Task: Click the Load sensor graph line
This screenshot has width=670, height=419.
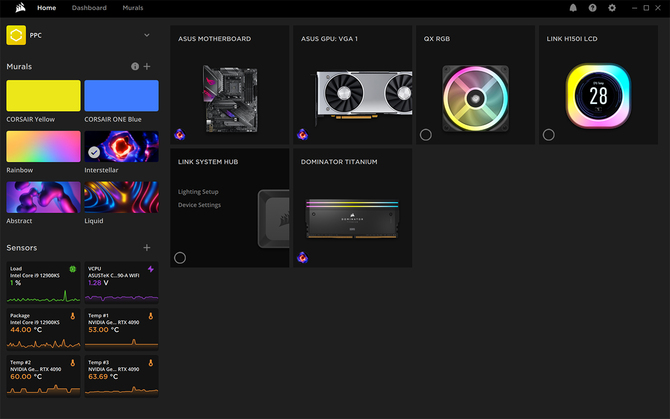Action: 43,297
